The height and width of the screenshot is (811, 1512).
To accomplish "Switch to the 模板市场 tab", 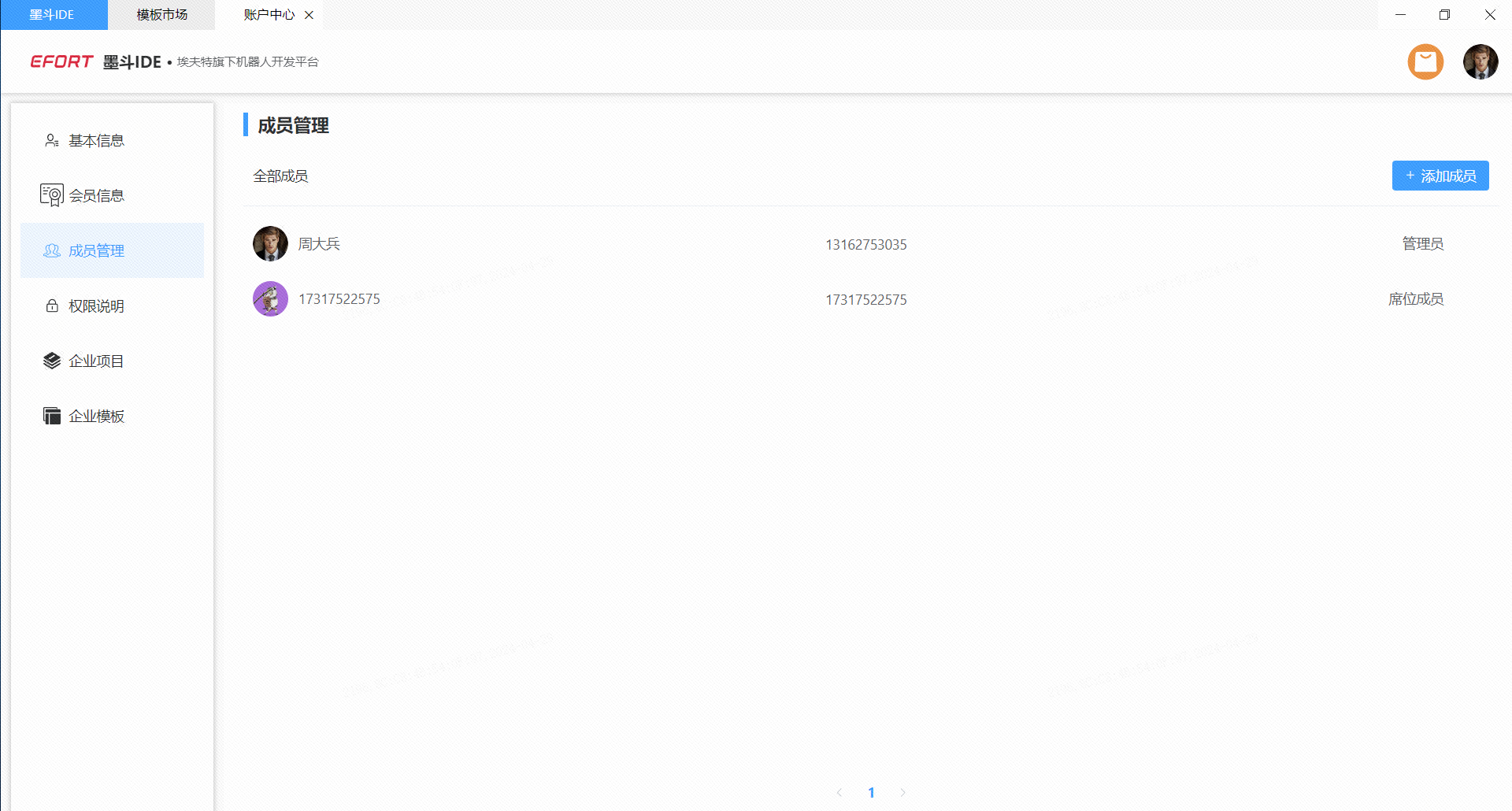I will pos(161,15).
